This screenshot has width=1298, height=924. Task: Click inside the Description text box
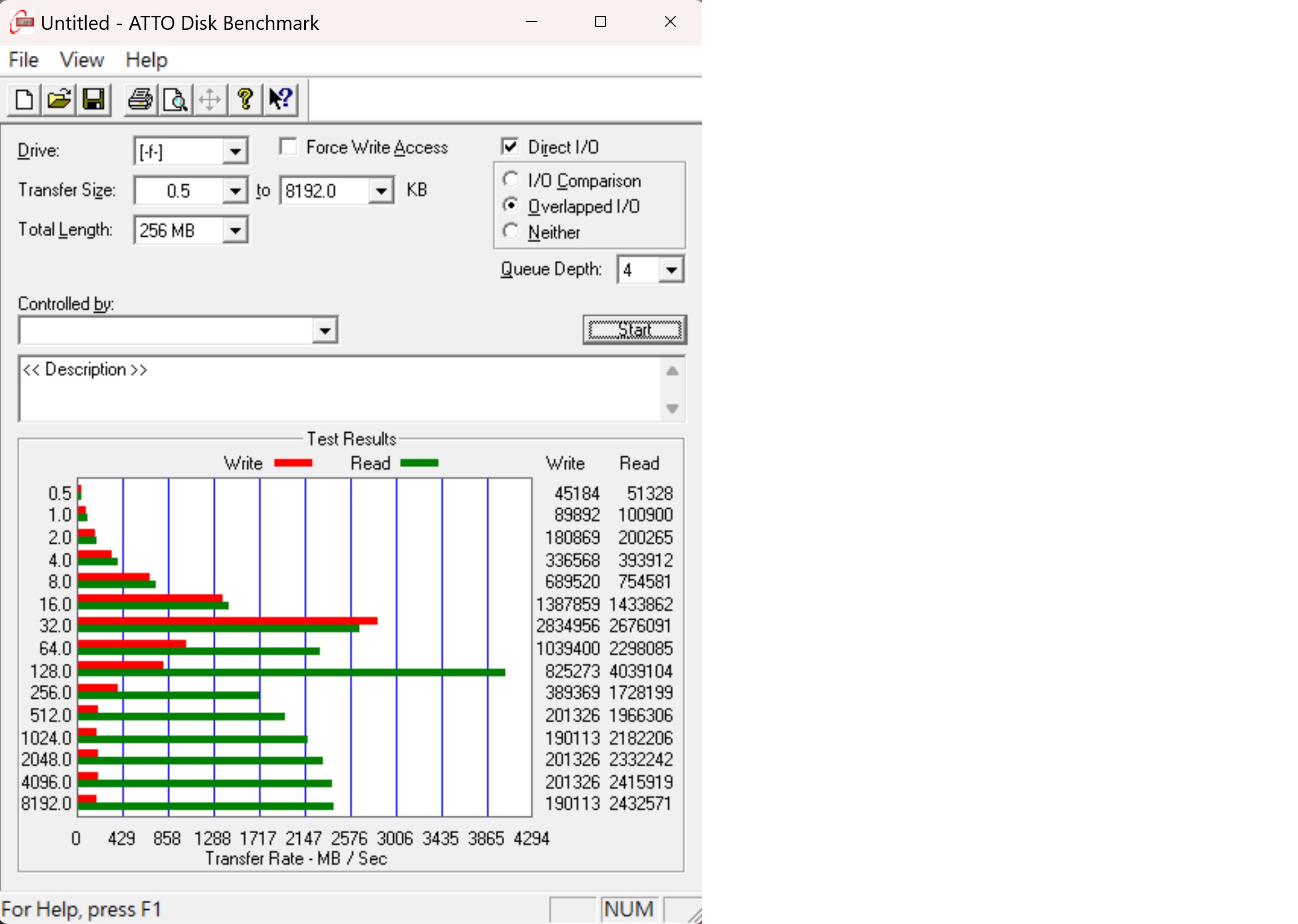click(x=340, y=389)
